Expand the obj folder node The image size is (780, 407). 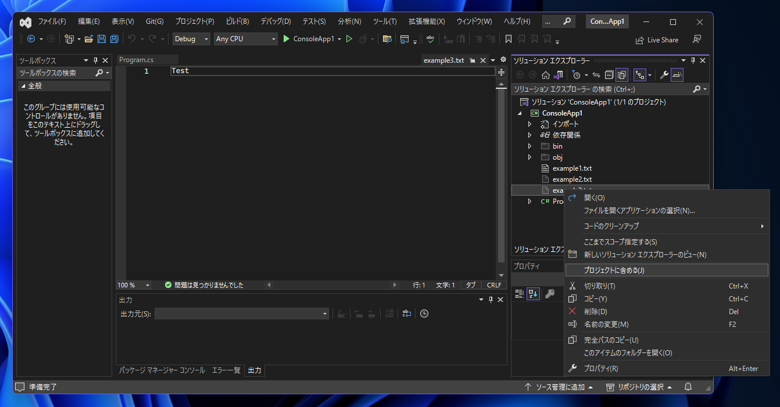point(530,157)
